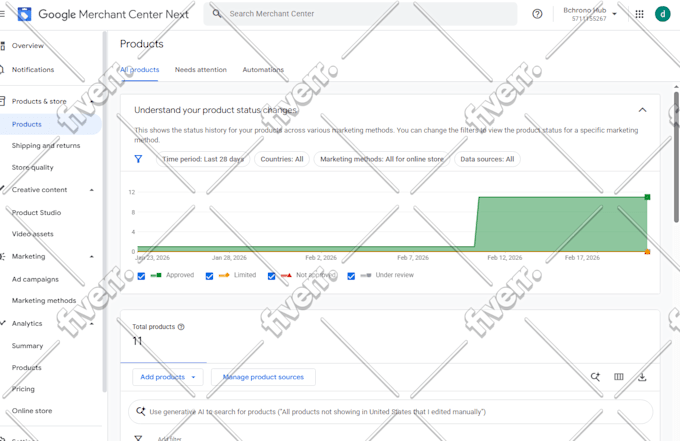The height and width of the screenshot is (441, 680).
Task: Toggle the Limited series checkbox
Action: [209, 276]
